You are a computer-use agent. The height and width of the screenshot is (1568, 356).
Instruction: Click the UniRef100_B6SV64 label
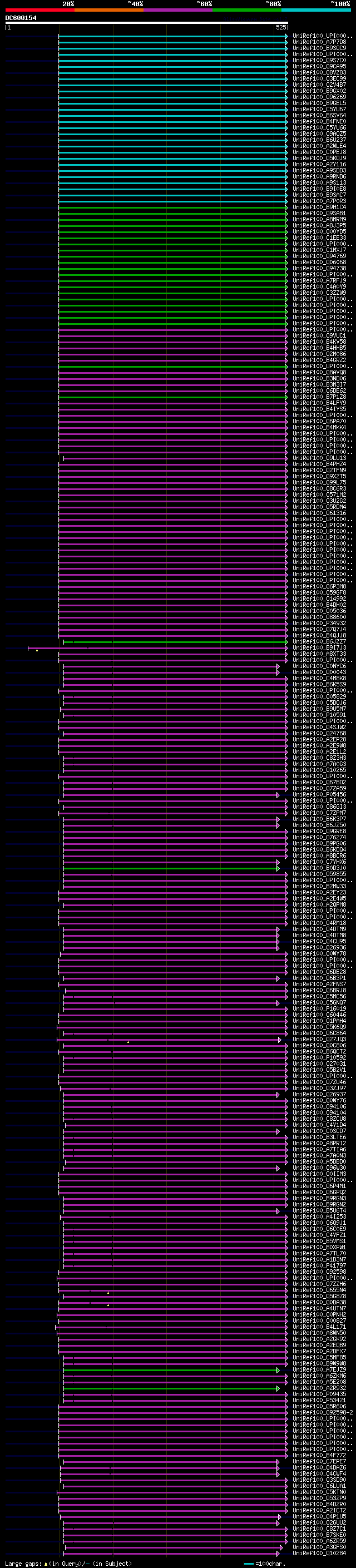point(319,116)
